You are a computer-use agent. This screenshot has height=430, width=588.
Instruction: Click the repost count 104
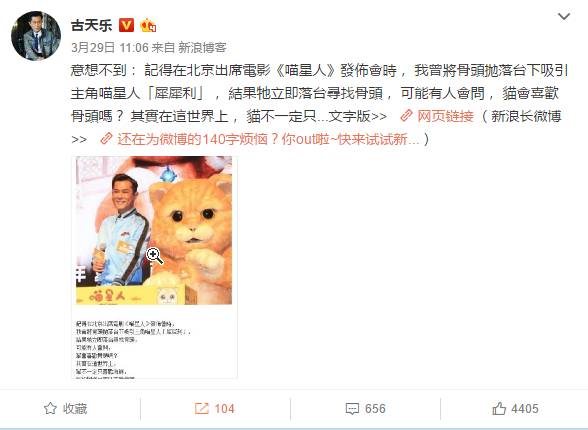click(x=224, y=409)
